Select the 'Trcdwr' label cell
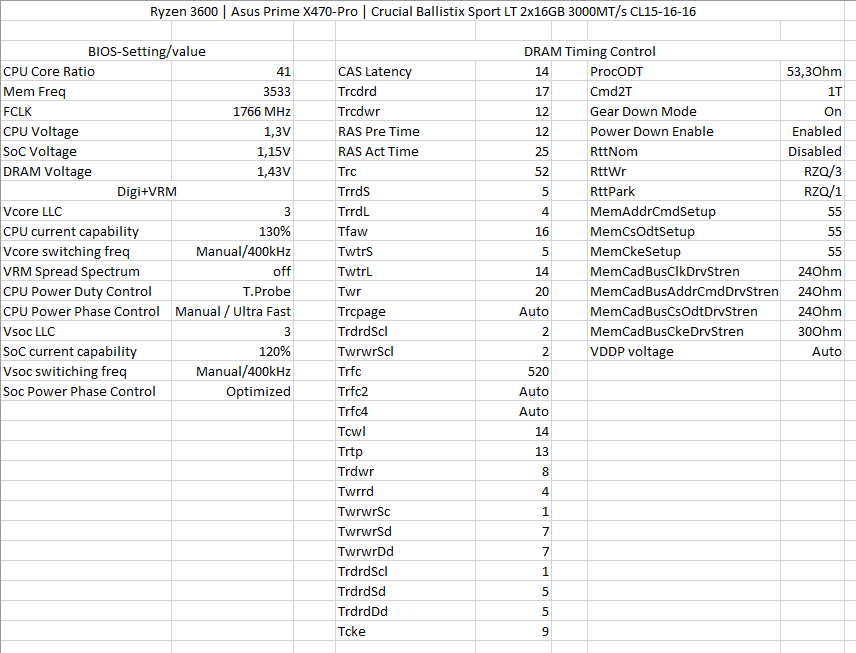This screenshot has height=653, width=856. tap(406, 111)
